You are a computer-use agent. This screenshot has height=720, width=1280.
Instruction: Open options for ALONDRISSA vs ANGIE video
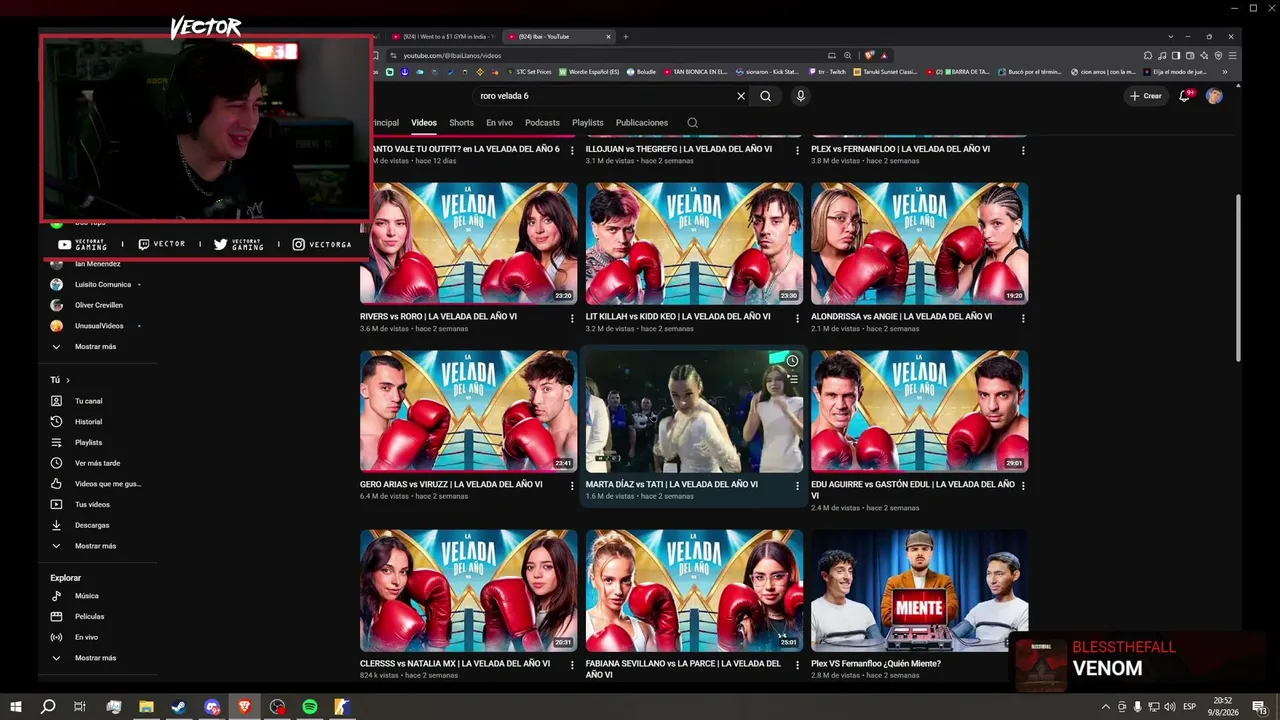pyautogui.click(x=1023, y=318)
